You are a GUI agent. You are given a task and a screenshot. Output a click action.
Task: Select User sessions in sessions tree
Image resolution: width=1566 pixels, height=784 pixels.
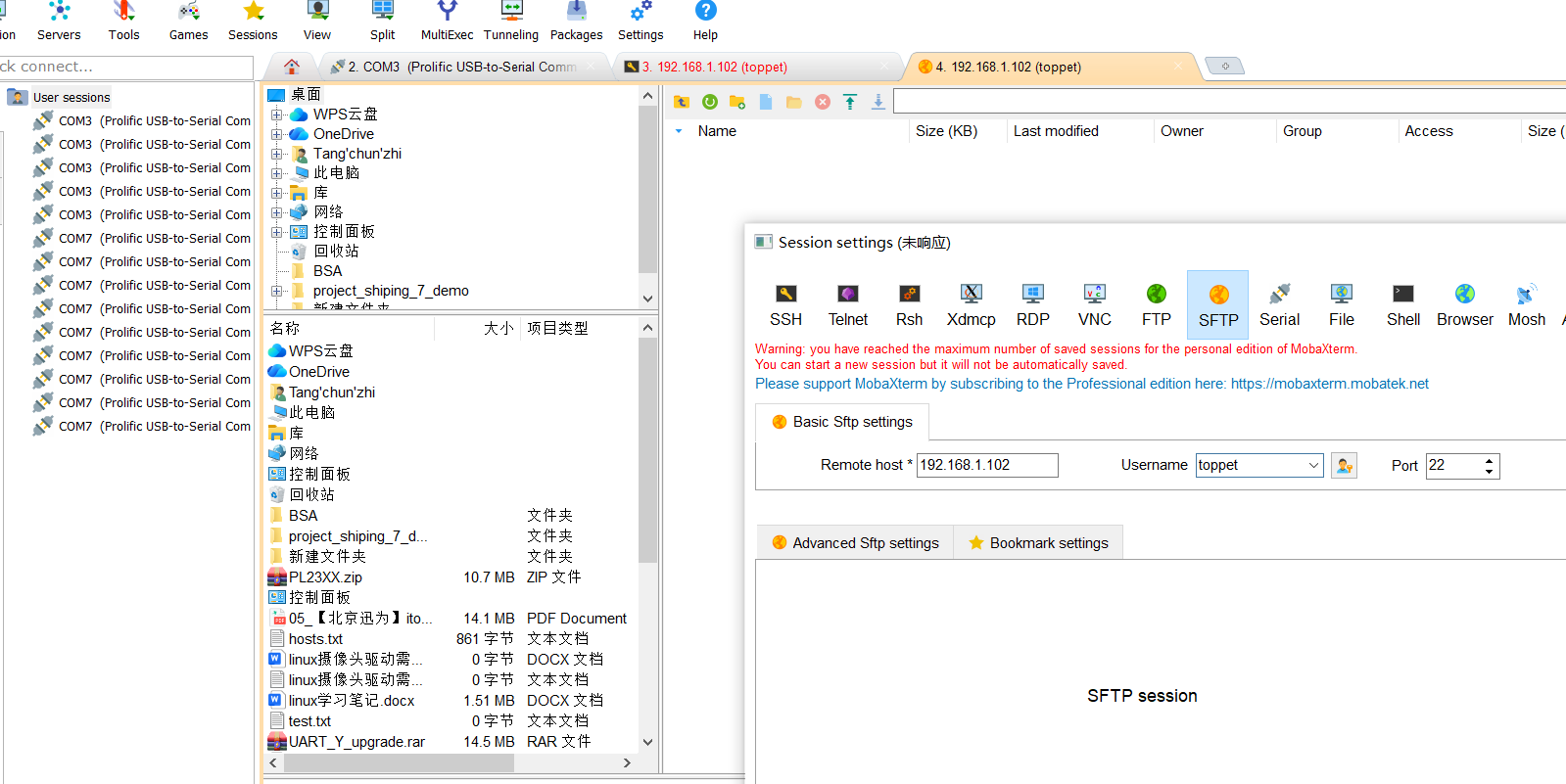coord(71,97)
